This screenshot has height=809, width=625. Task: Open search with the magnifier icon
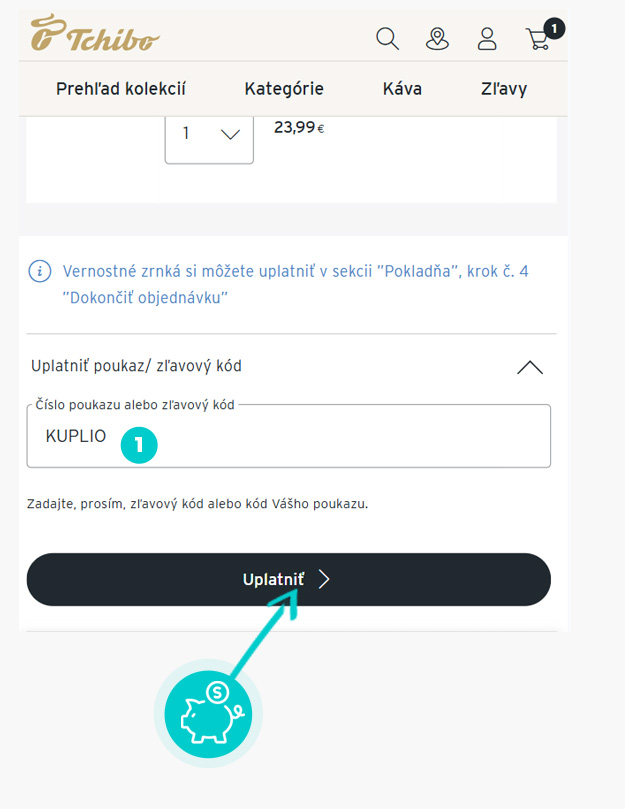pyautogui.click(x=388, y=39)
